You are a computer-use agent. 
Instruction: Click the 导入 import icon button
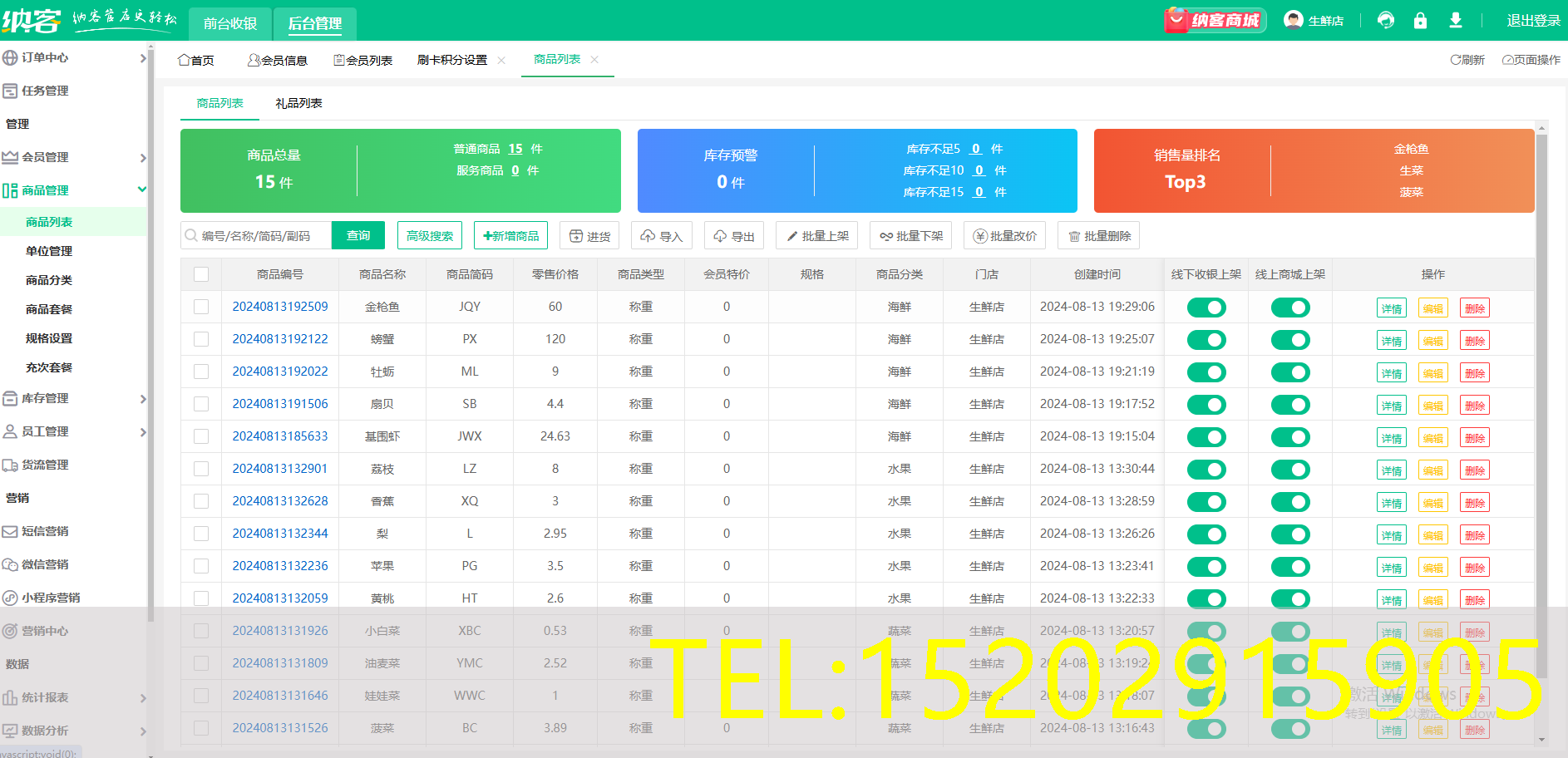pos(662,235)
